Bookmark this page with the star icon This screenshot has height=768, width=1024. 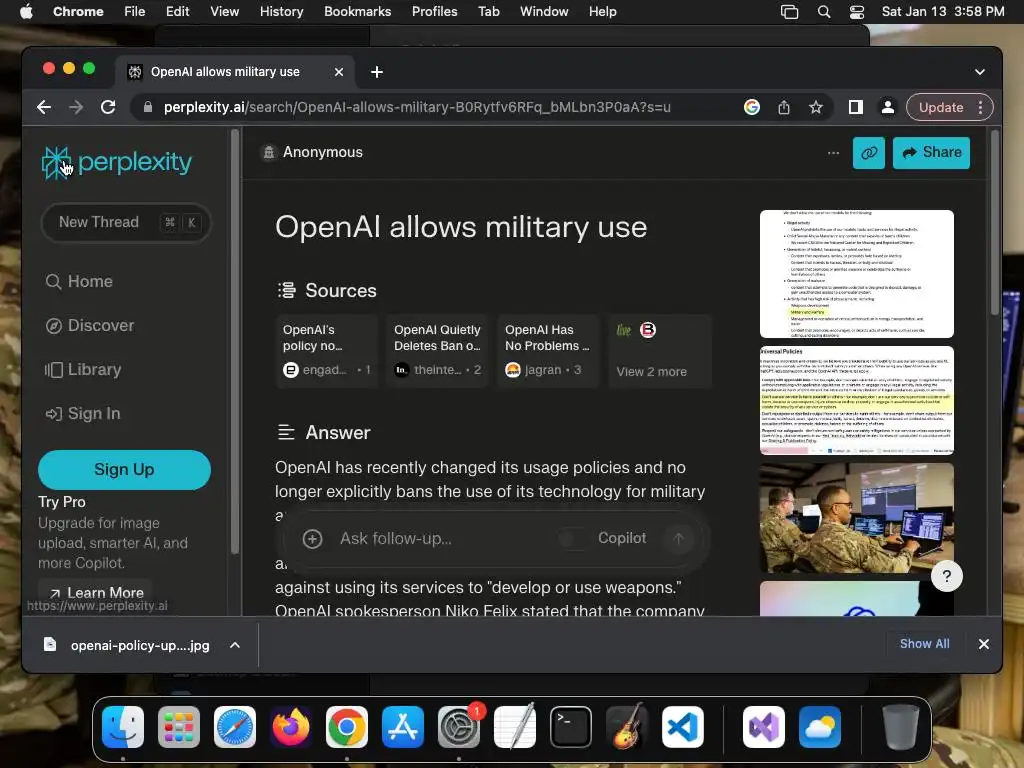816,107
